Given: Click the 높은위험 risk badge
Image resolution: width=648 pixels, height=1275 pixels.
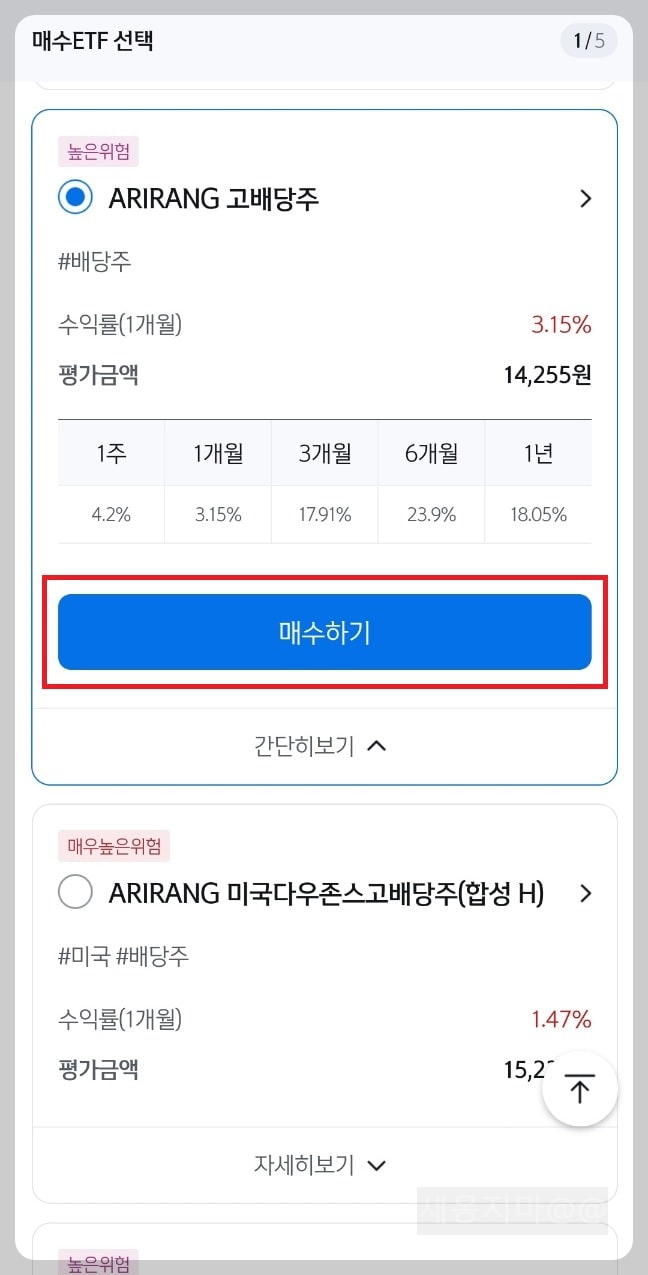Looking at the screenshot, I should 98,150.
